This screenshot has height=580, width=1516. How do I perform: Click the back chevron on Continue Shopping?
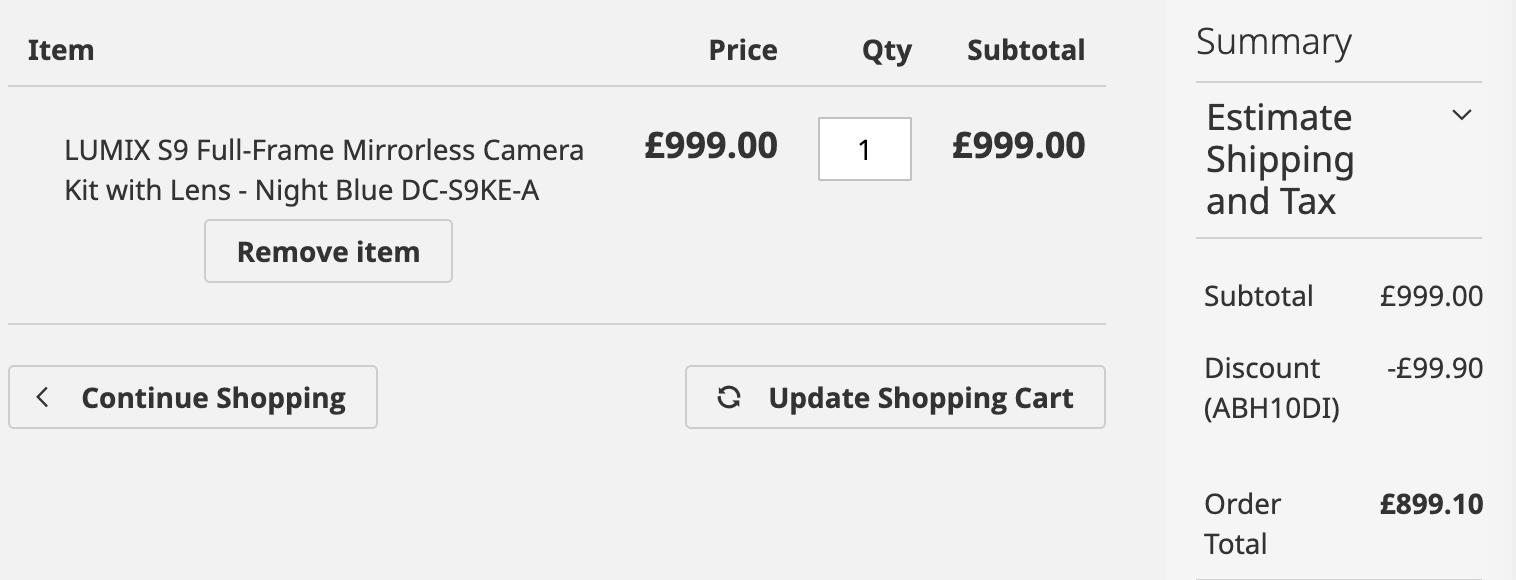[42, 398]
